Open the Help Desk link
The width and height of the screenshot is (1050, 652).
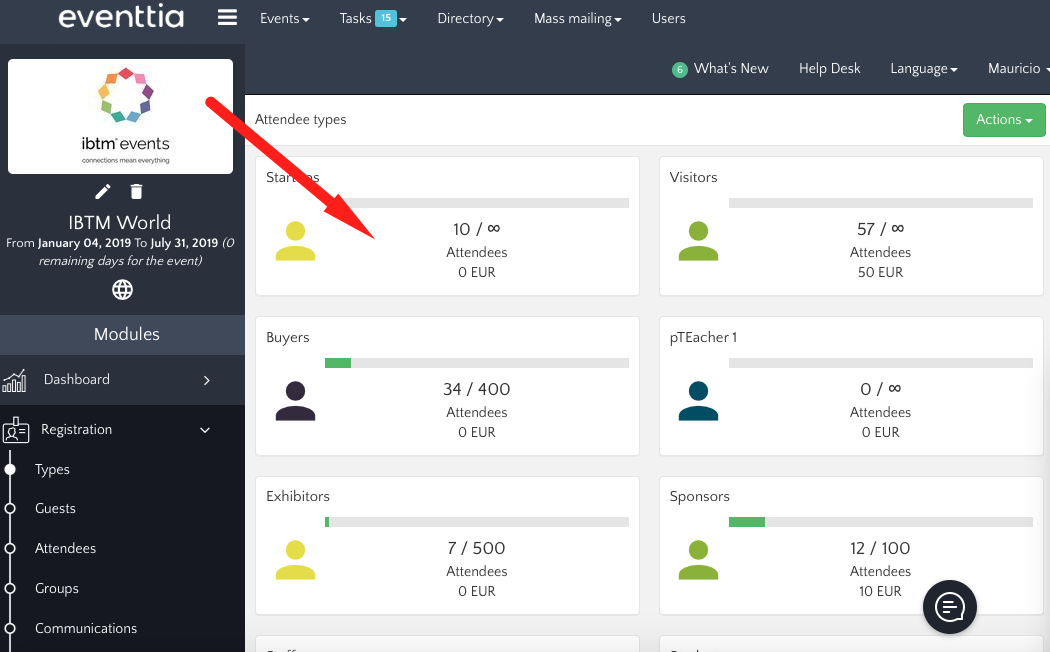[x=829, y=69]
